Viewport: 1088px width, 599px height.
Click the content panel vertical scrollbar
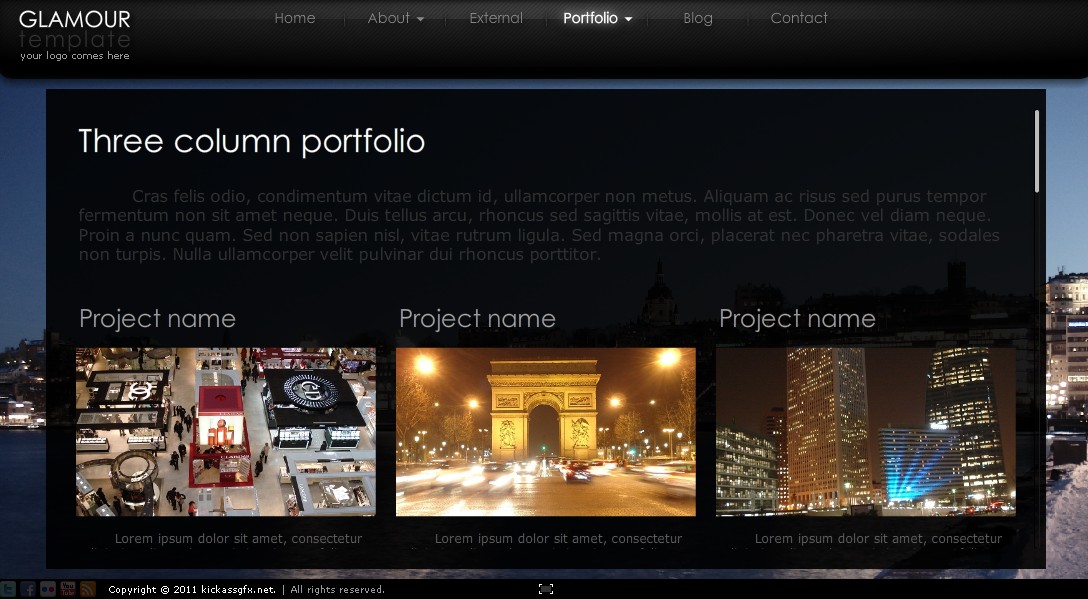[x=1037, y=152]
